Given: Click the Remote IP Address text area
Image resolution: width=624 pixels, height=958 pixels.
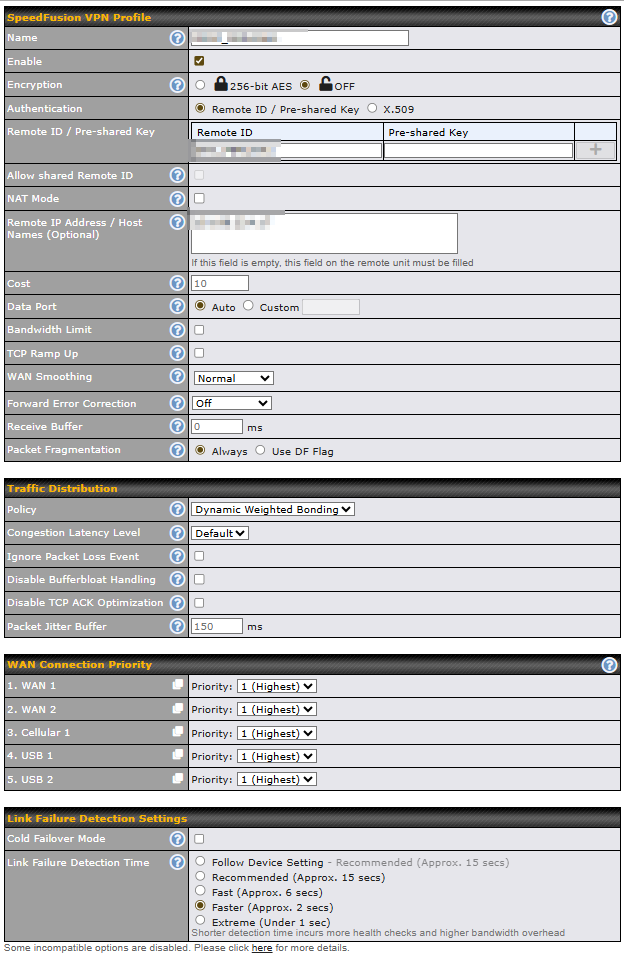Looking at the screenshot, I should coord(325,233).
